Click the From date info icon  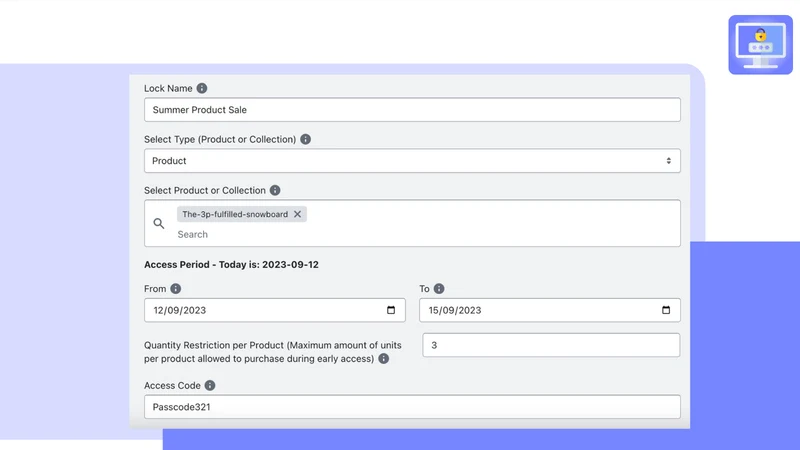[176, 289]
